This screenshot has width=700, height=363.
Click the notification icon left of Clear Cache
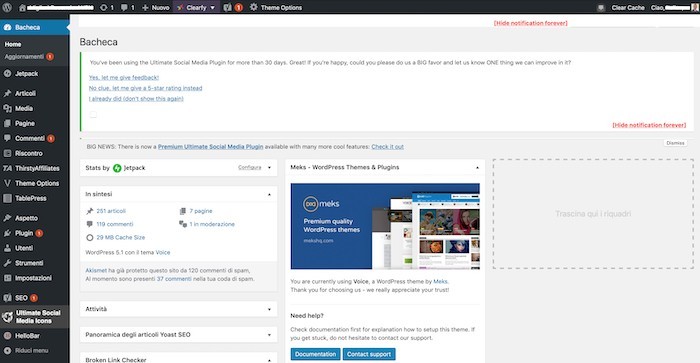(601, 8)
